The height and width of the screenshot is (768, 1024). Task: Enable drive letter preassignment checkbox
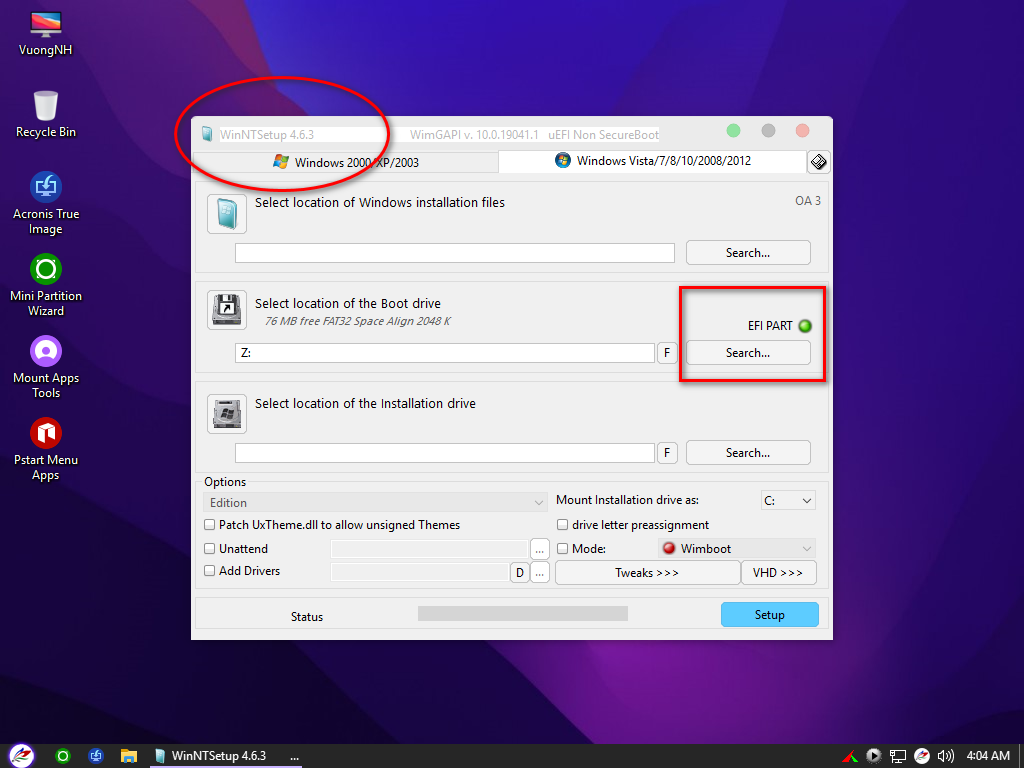(x=562, y=524)
